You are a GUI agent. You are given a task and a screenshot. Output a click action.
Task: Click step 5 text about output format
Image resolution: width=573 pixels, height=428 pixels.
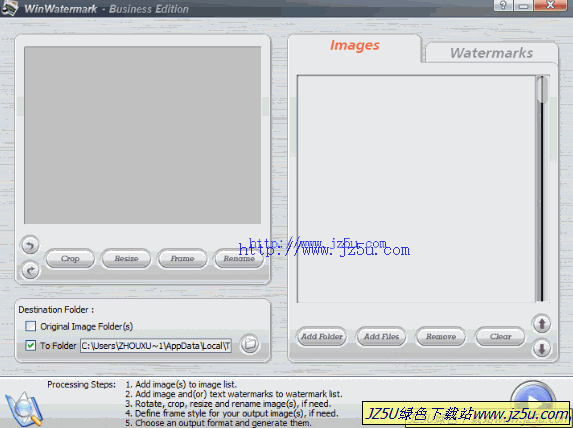219,423
